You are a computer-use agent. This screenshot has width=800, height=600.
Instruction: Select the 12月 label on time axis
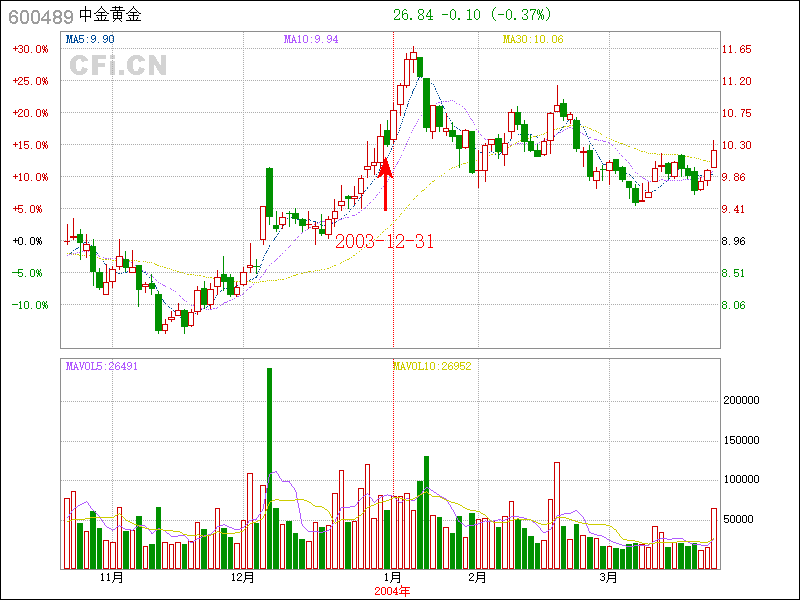(x=243, y=578)
